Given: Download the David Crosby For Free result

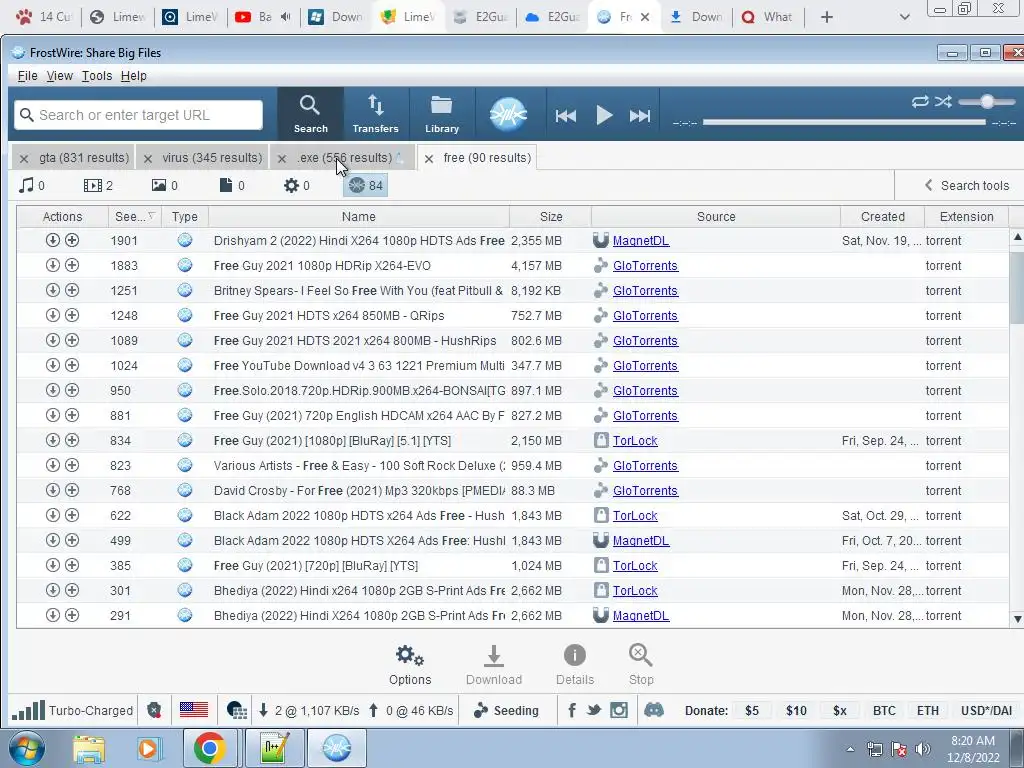Looking at the screenshot, I should pos(52,490).
